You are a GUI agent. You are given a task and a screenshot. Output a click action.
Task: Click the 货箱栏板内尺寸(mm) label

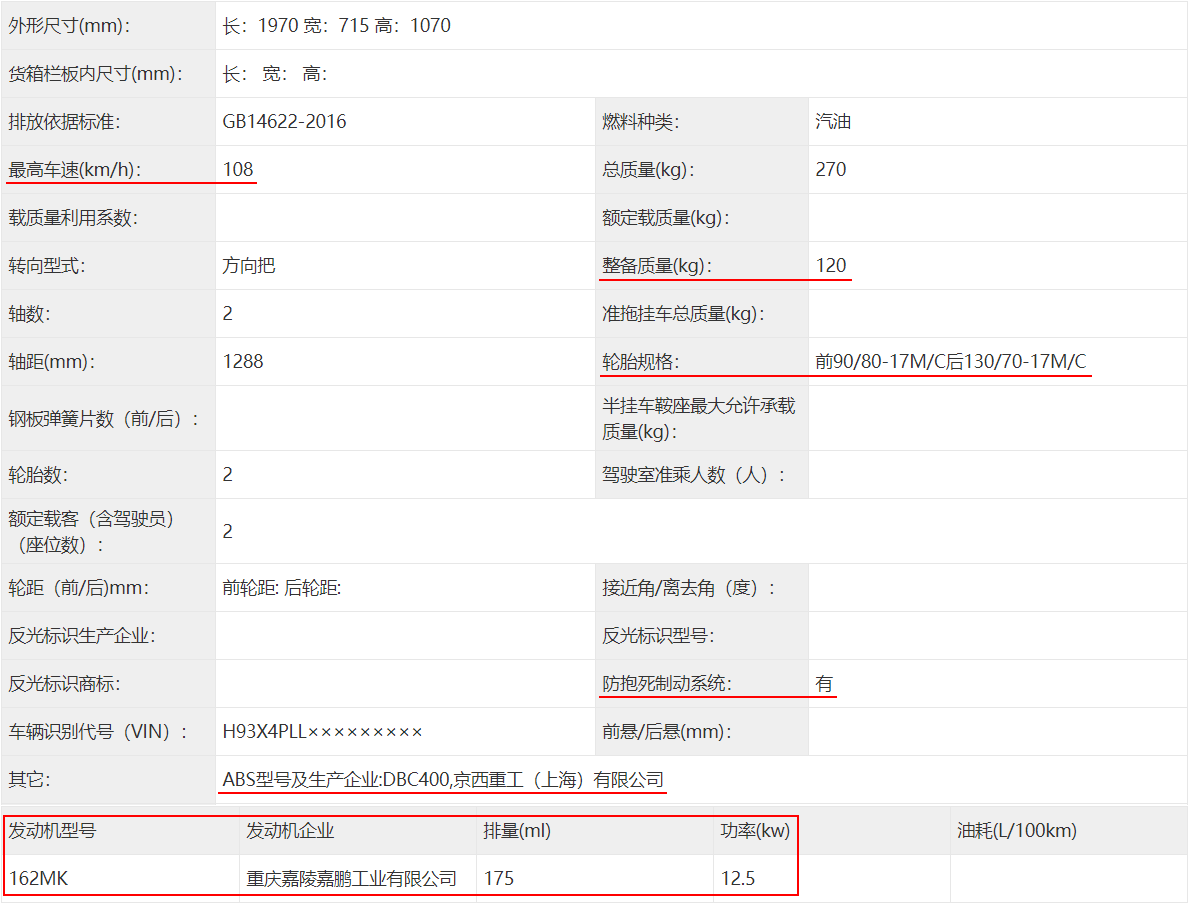pos(96,74)
